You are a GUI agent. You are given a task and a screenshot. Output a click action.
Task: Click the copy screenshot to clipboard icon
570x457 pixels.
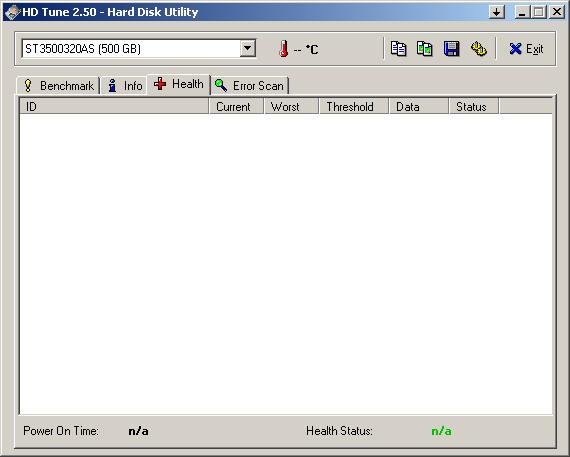click(x=425, y=48)
